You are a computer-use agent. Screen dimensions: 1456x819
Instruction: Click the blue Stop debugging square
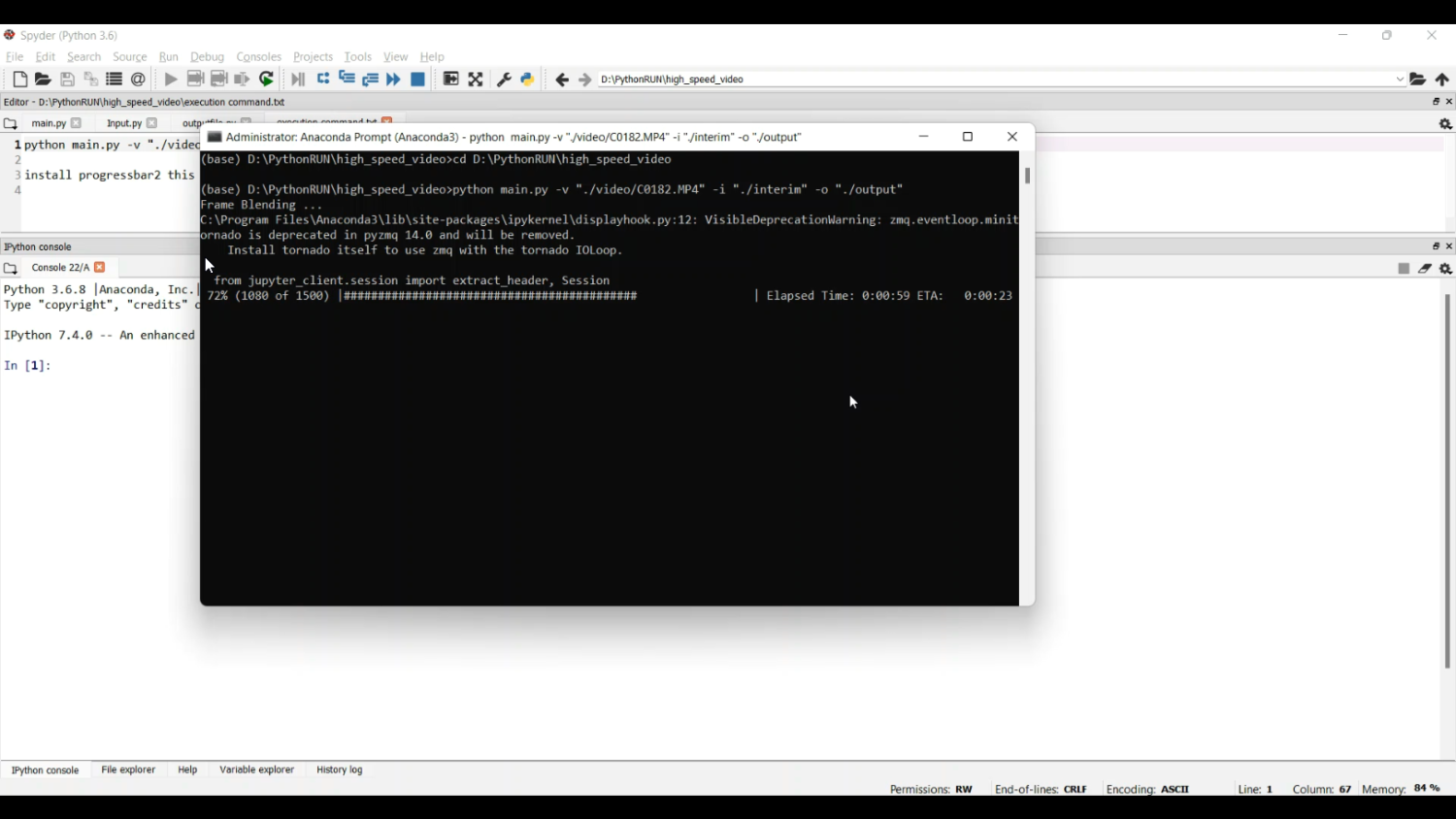pyautogui.click(x=418, y=80)
